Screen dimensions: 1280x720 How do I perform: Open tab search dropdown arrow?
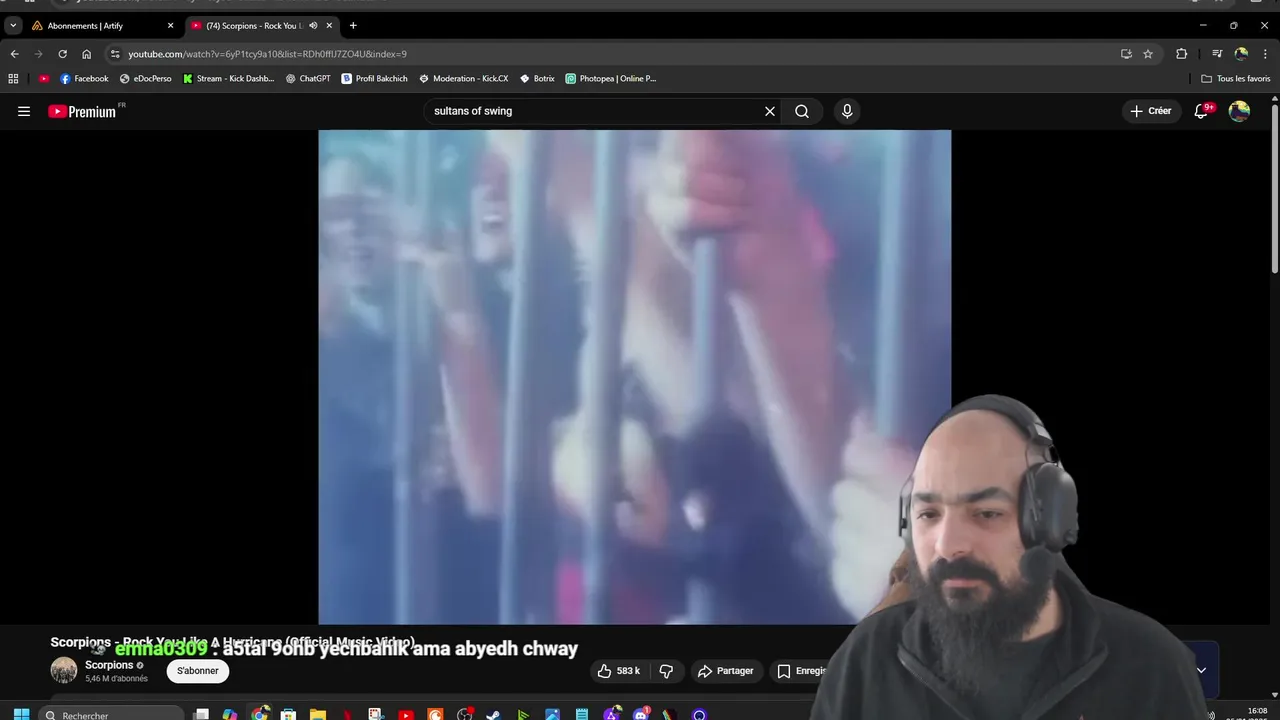13,26
